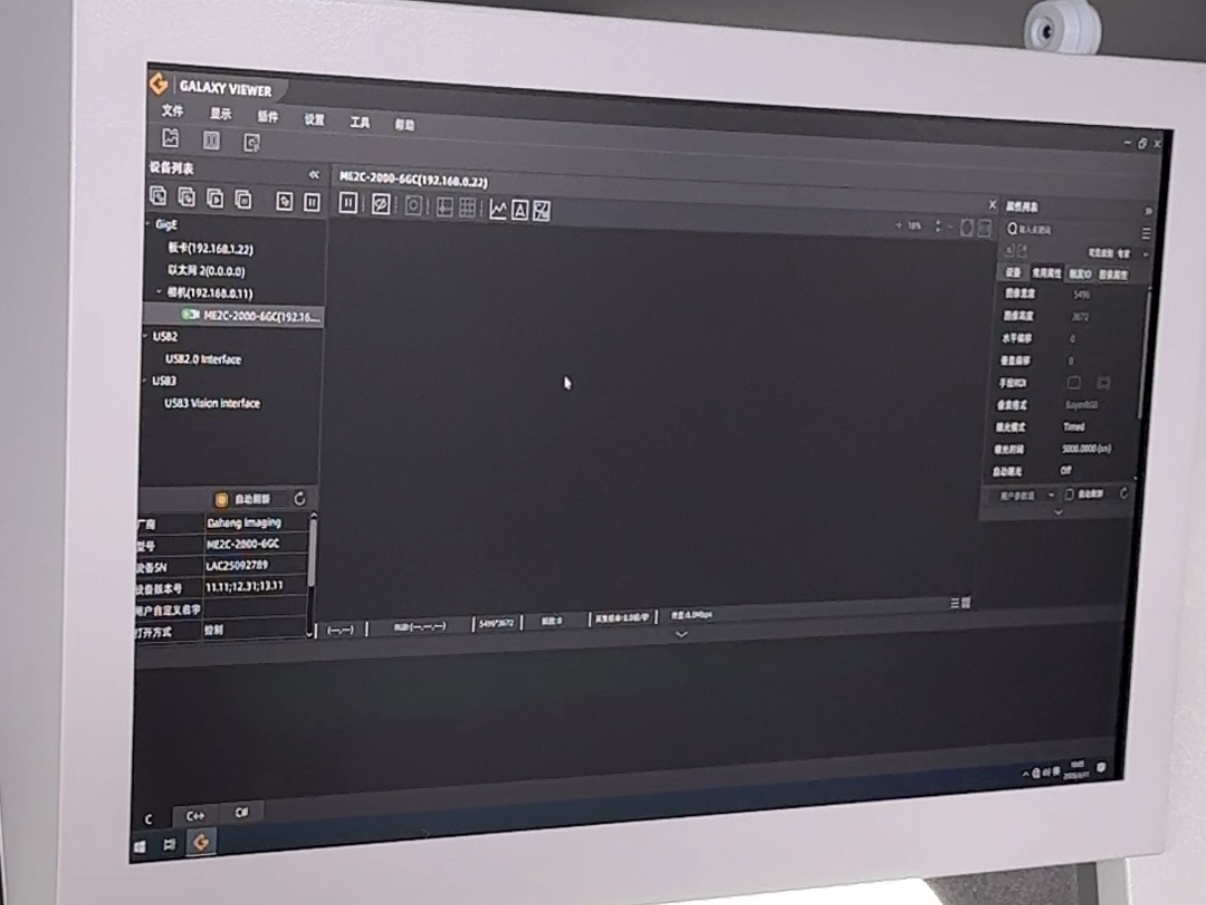Image resolution: width=1206 pixels, height=905 pixels.
Task: Open the properties panel hamburger menu
Action: (x=1146, y=233)
